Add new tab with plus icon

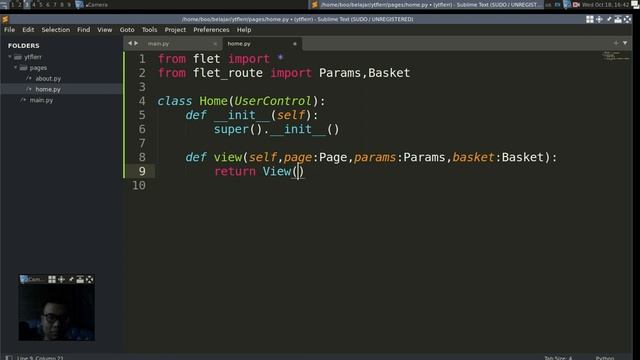616,43
